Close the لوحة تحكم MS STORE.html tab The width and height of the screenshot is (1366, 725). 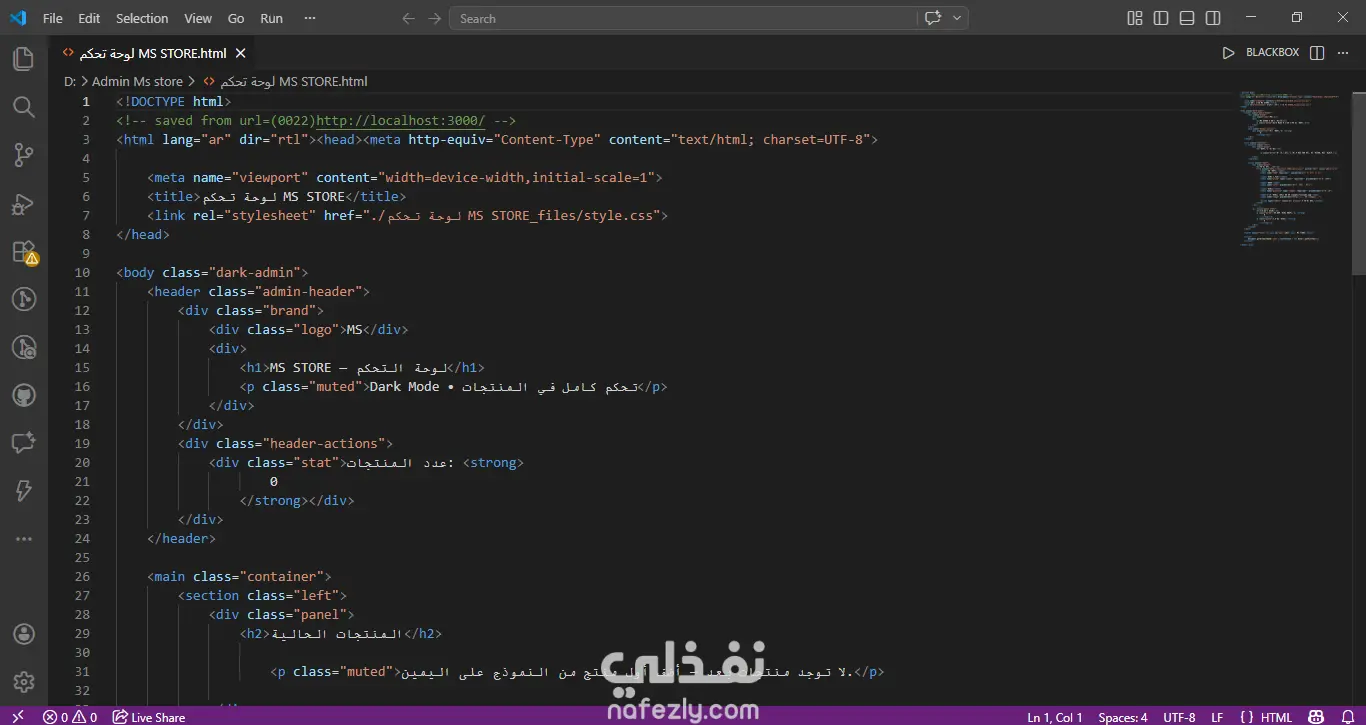pyautogui.click(x=241, y=53)
